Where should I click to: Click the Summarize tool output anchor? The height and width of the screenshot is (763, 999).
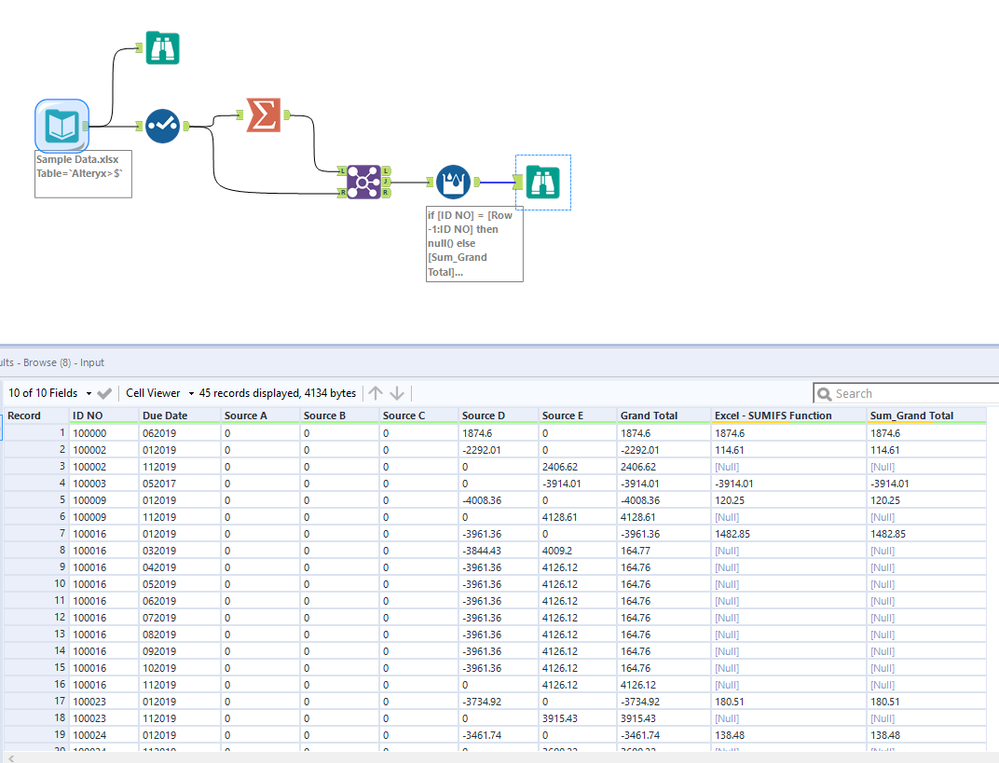287,115
